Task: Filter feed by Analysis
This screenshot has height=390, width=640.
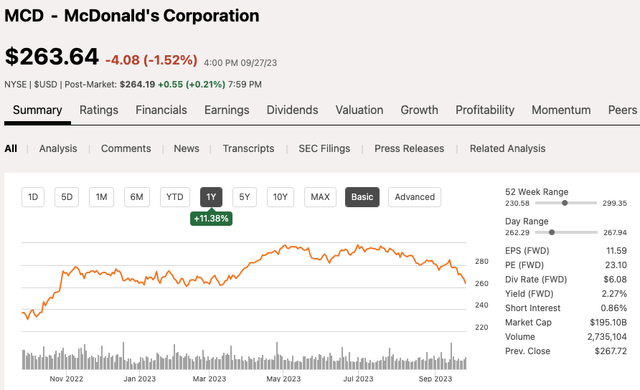Action: (58, 148)
